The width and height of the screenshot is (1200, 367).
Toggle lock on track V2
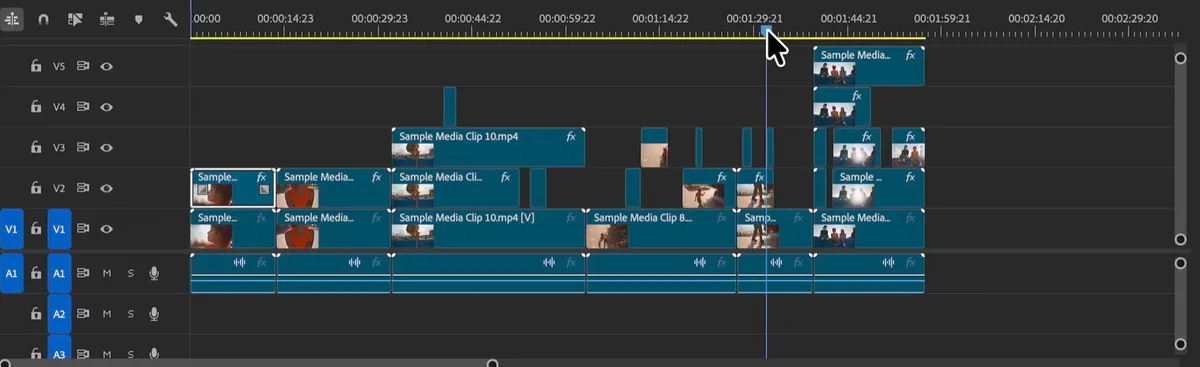click(x=36, y=188)
